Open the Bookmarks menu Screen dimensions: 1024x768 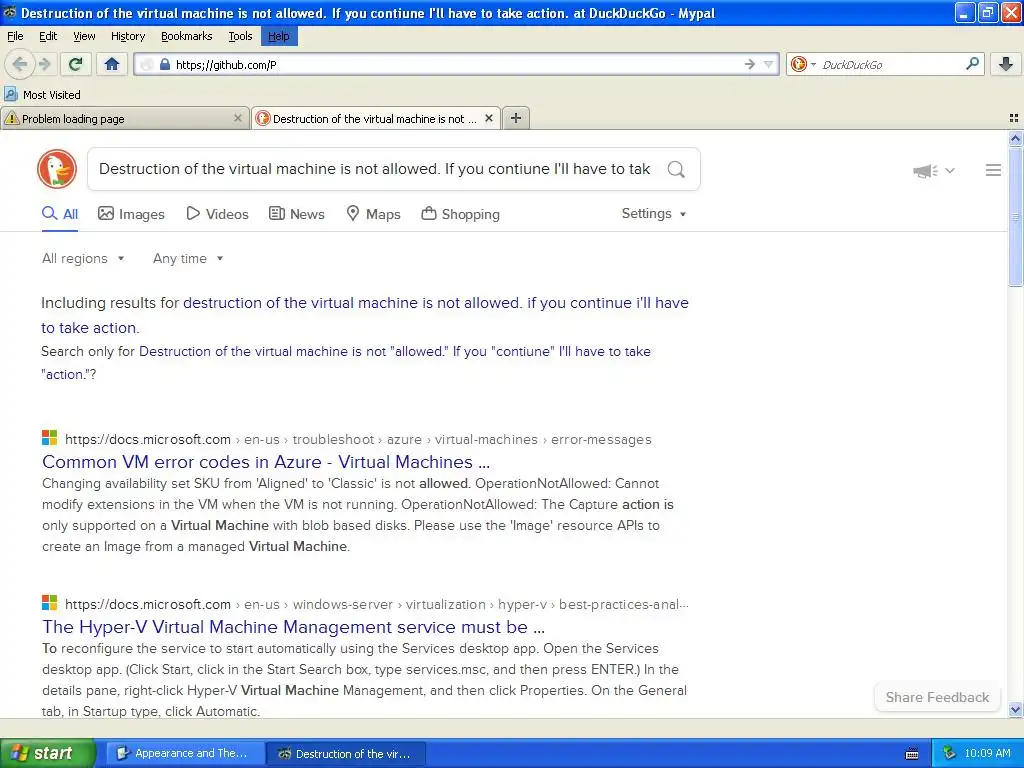187,36
